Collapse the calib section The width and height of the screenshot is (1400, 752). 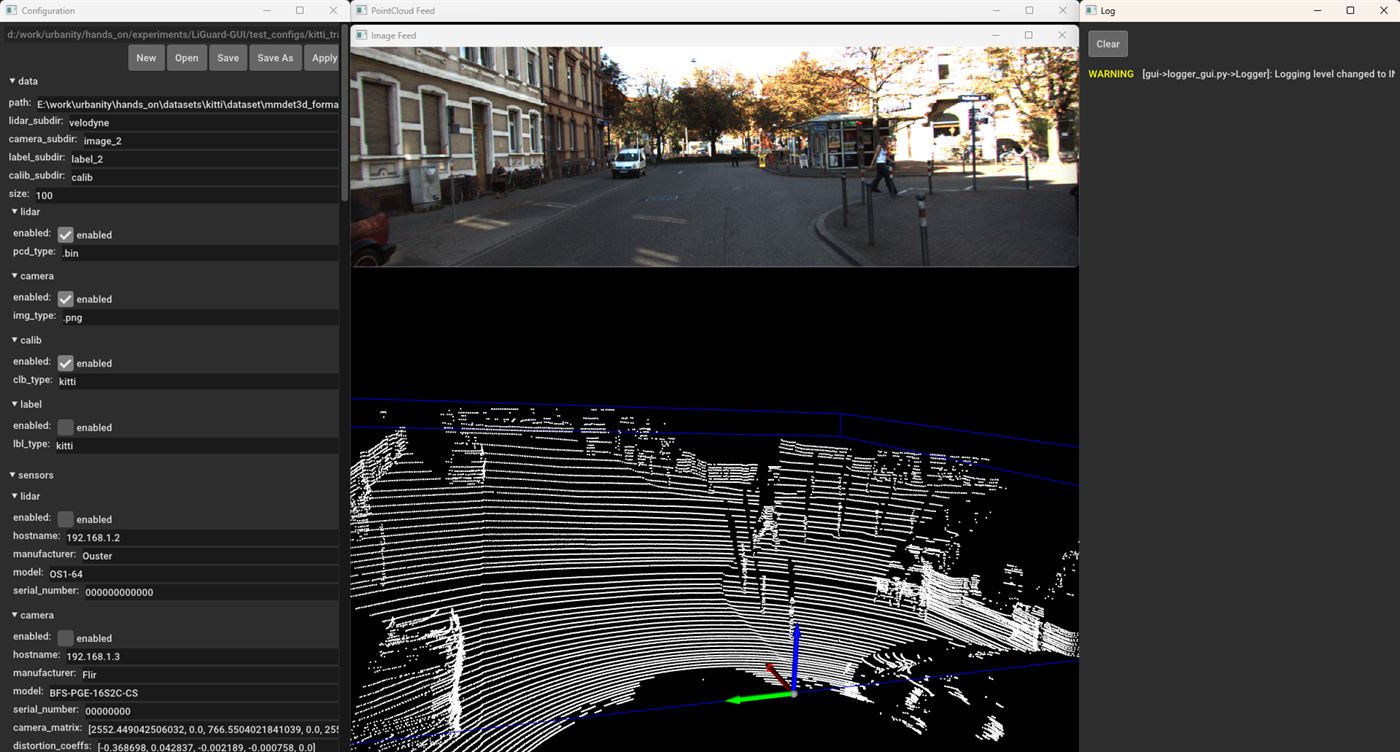pyautogui.click(x=15, y=340)
